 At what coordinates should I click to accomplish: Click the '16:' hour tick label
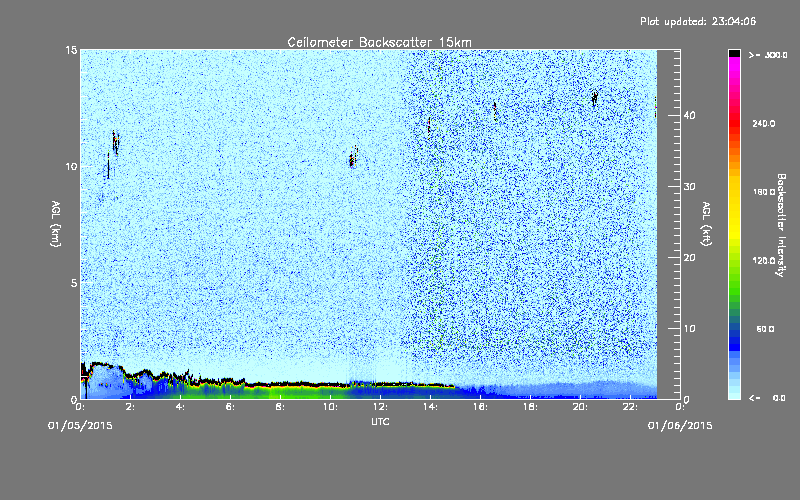click(x=480, y=407)
